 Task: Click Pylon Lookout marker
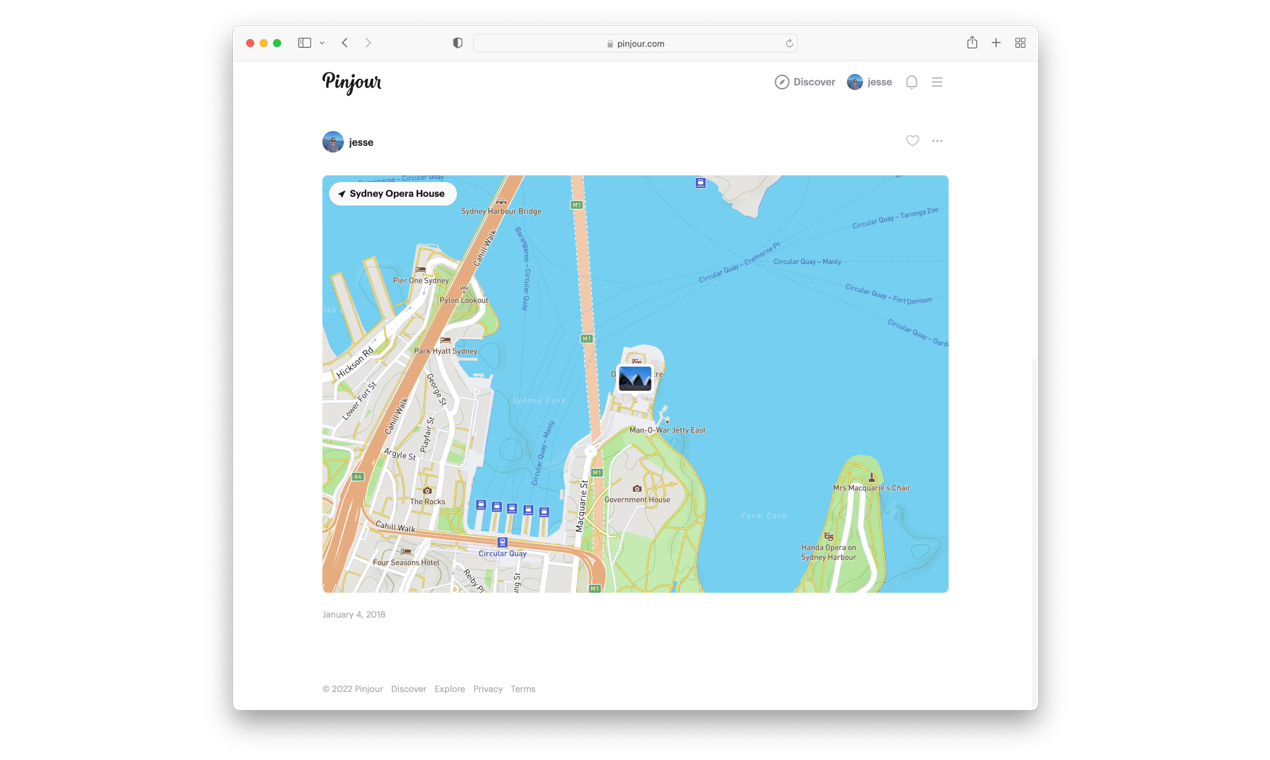click(x=464, y=289)
